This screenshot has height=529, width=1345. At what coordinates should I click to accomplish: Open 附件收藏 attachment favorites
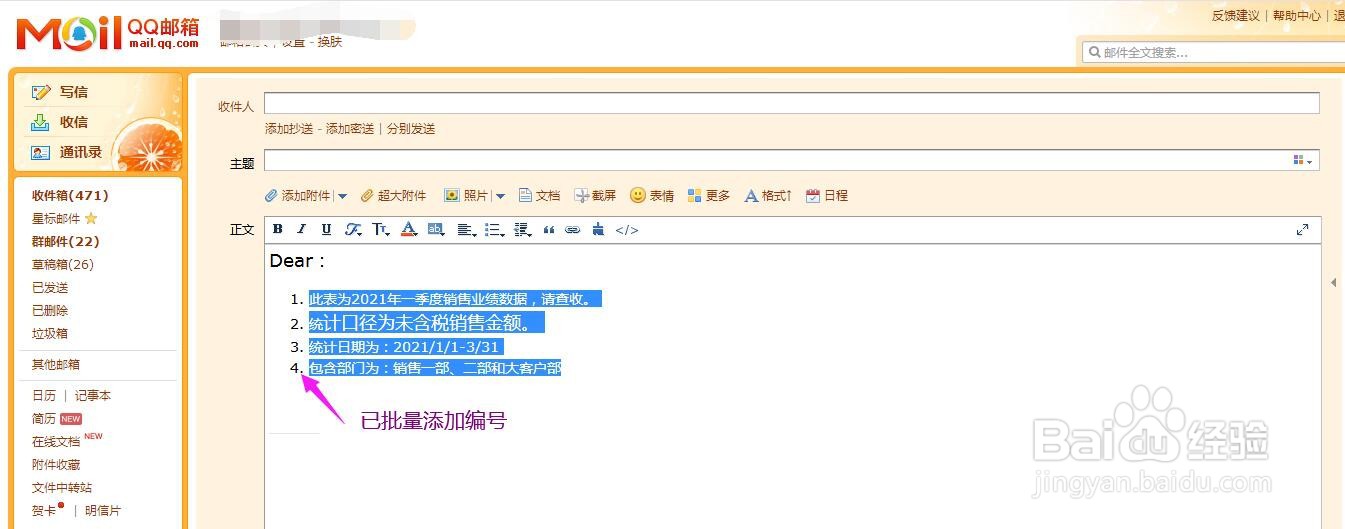point(56,465)
